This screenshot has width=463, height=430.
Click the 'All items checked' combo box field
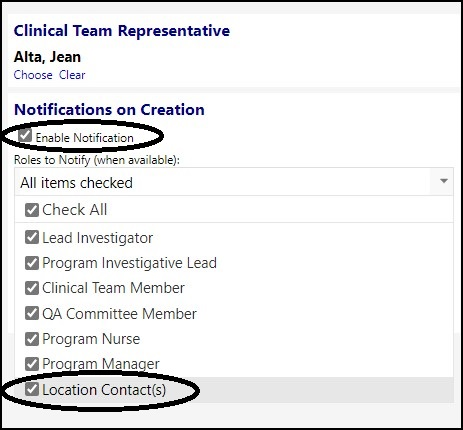pyautogui.click(x=234, y=182)
